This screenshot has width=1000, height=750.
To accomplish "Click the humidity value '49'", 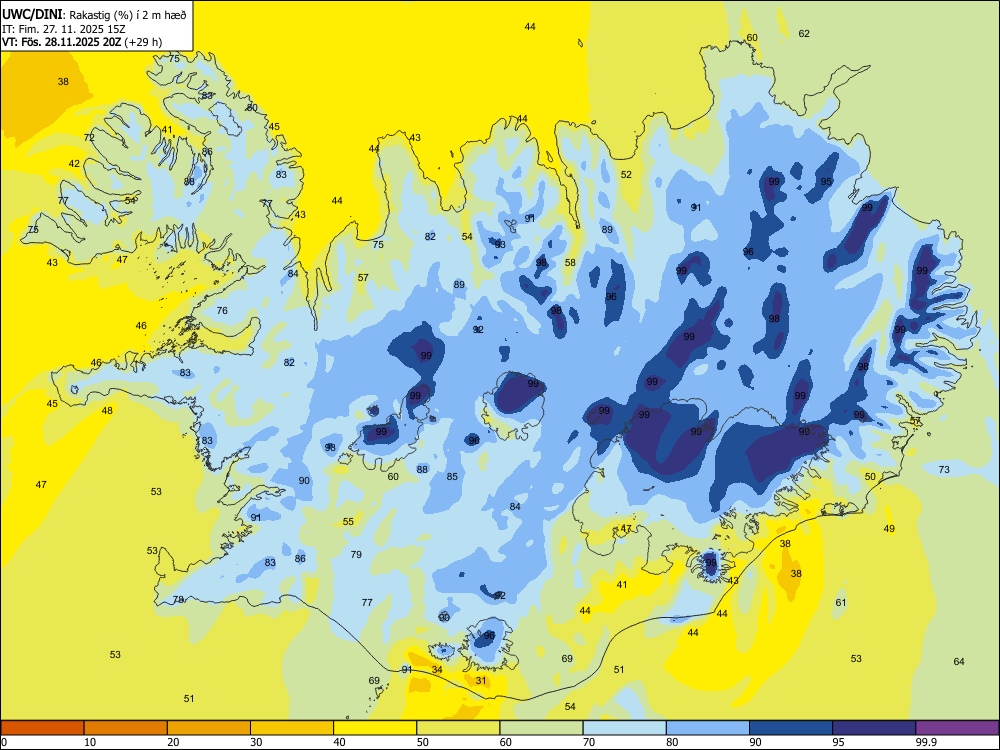I will click(x=890, y=528).
